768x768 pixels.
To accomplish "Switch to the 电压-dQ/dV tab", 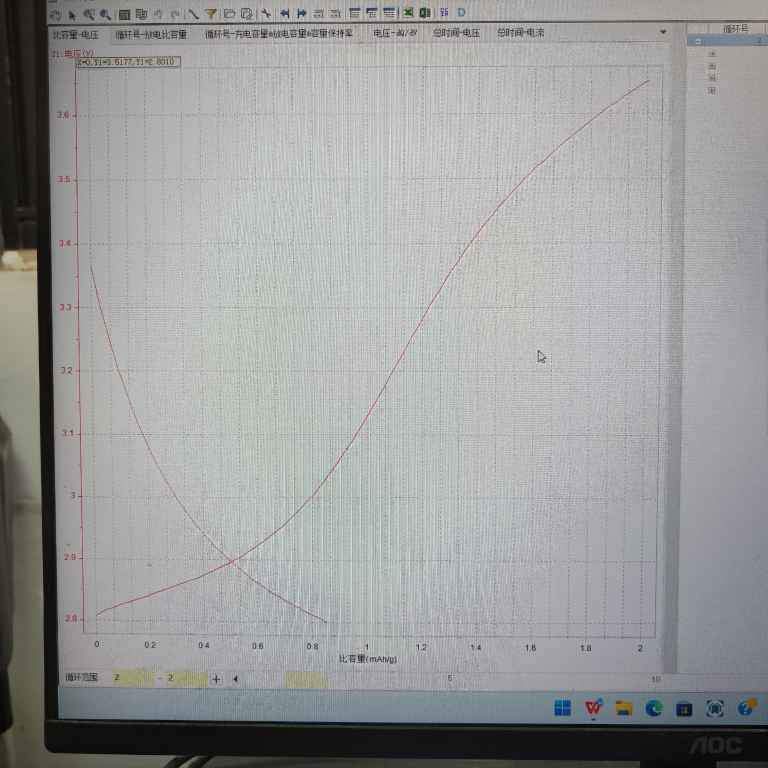I will tap(395, 33).
